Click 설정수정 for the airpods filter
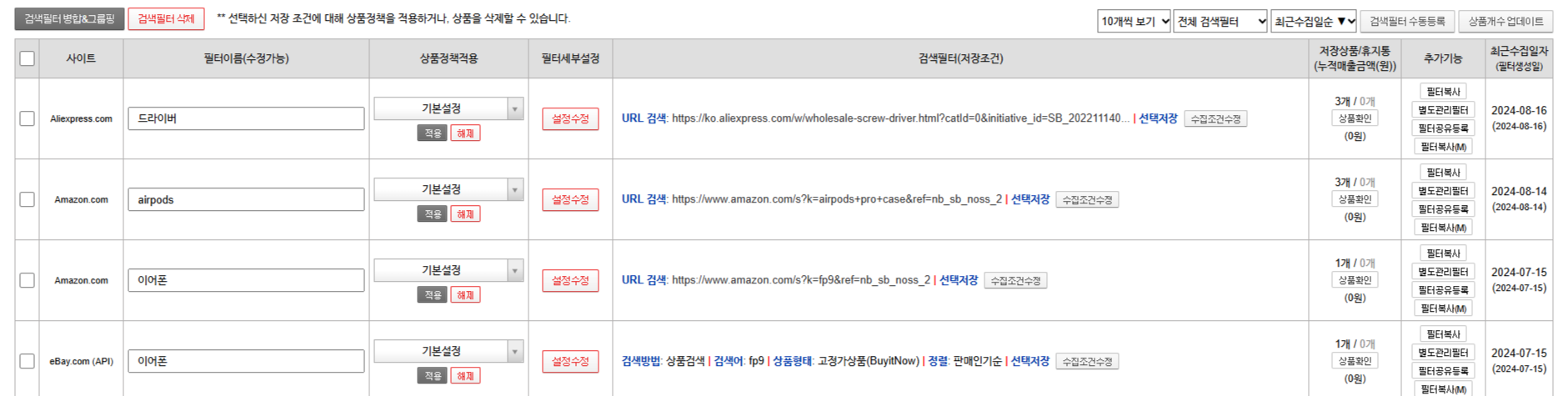 pos(570,200)
